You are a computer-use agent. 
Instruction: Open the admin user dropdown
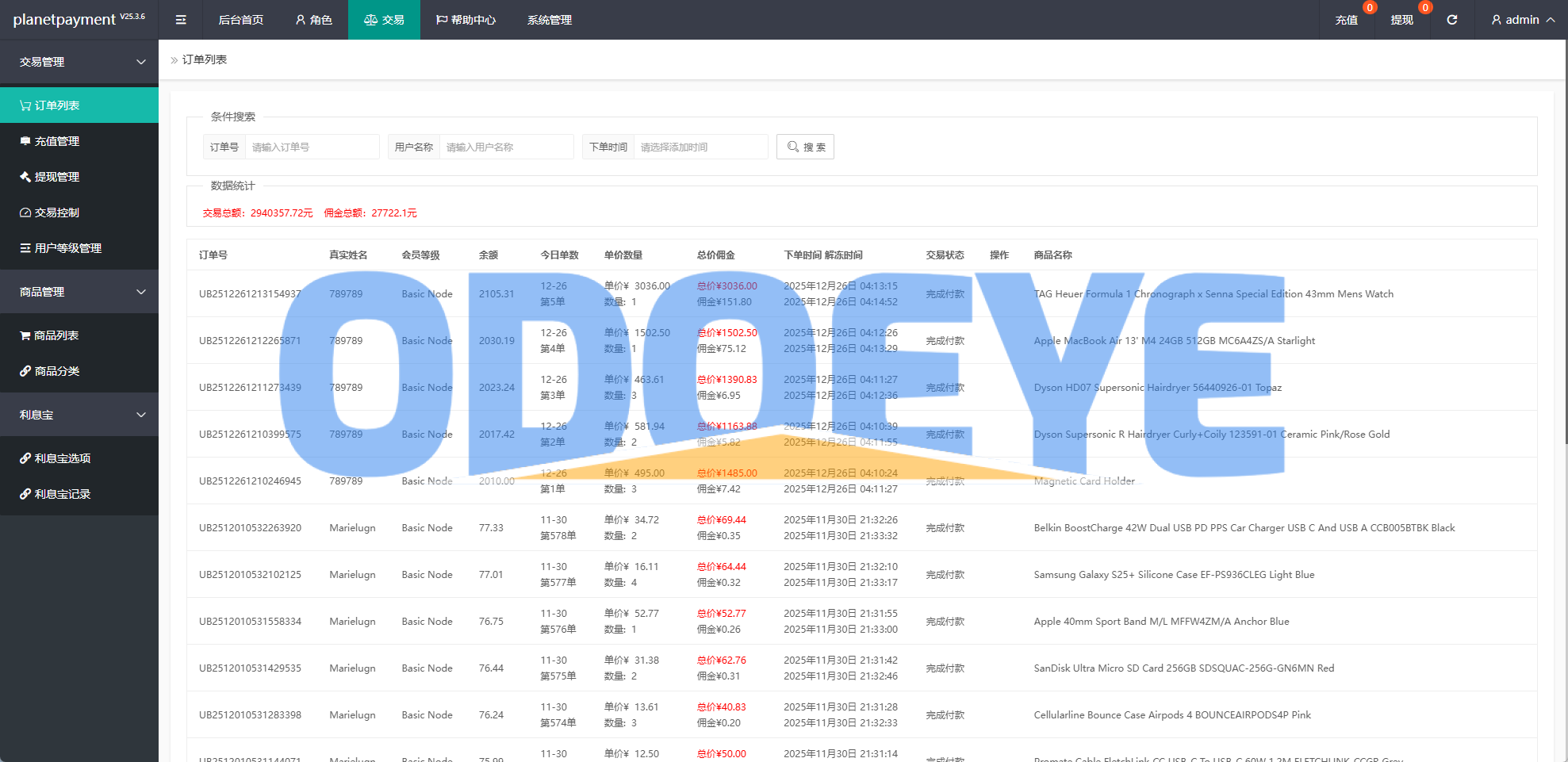coord(1522,20)
